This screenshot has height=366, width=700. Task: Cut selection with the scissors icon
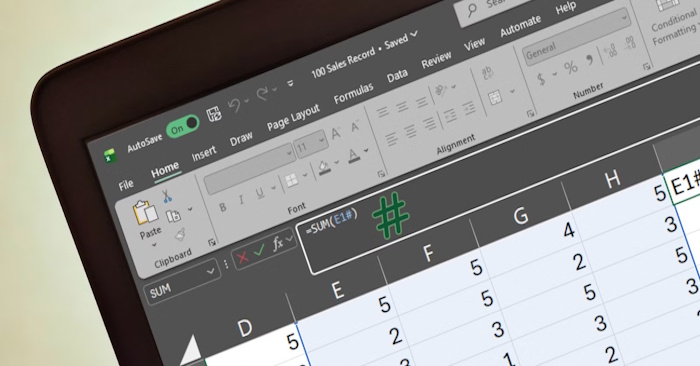(x=167, y=196)
